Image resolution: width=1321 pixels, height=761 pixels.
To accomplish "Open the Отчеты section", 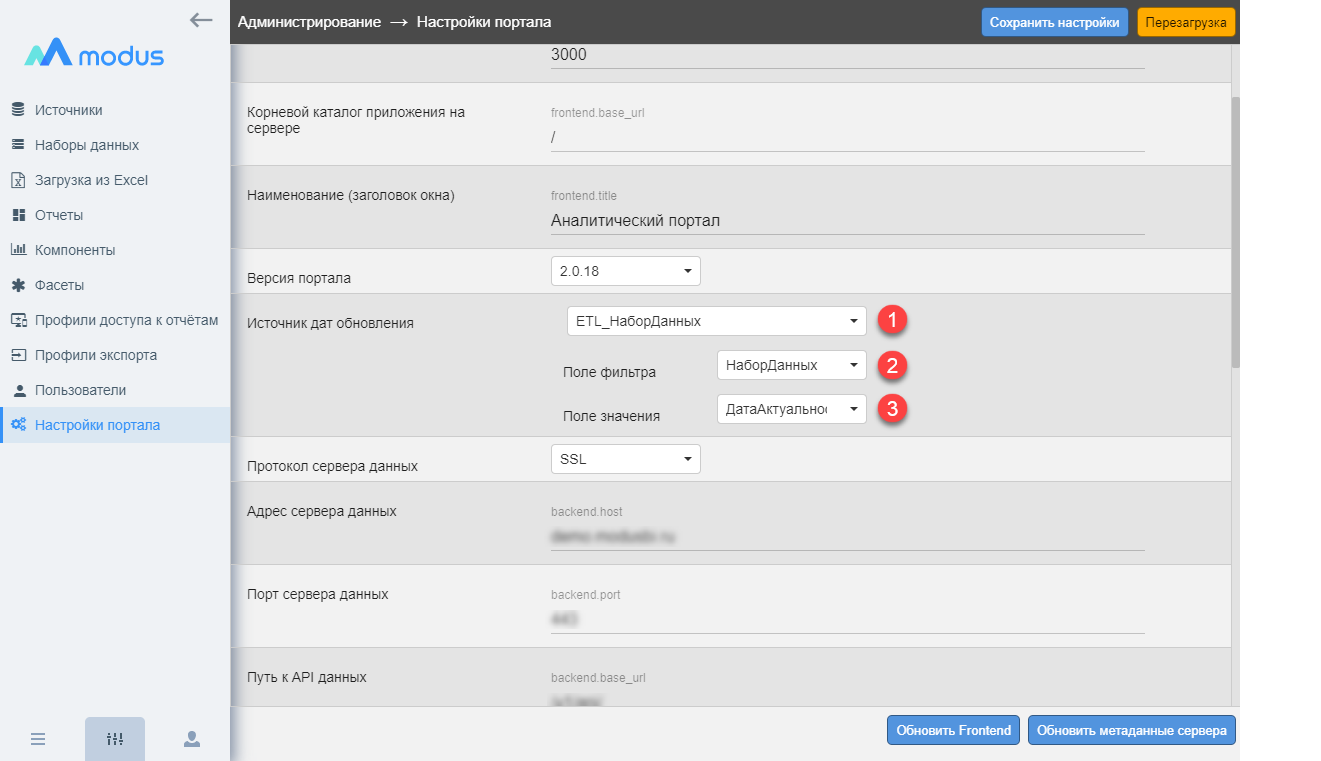I will [59, 215].
